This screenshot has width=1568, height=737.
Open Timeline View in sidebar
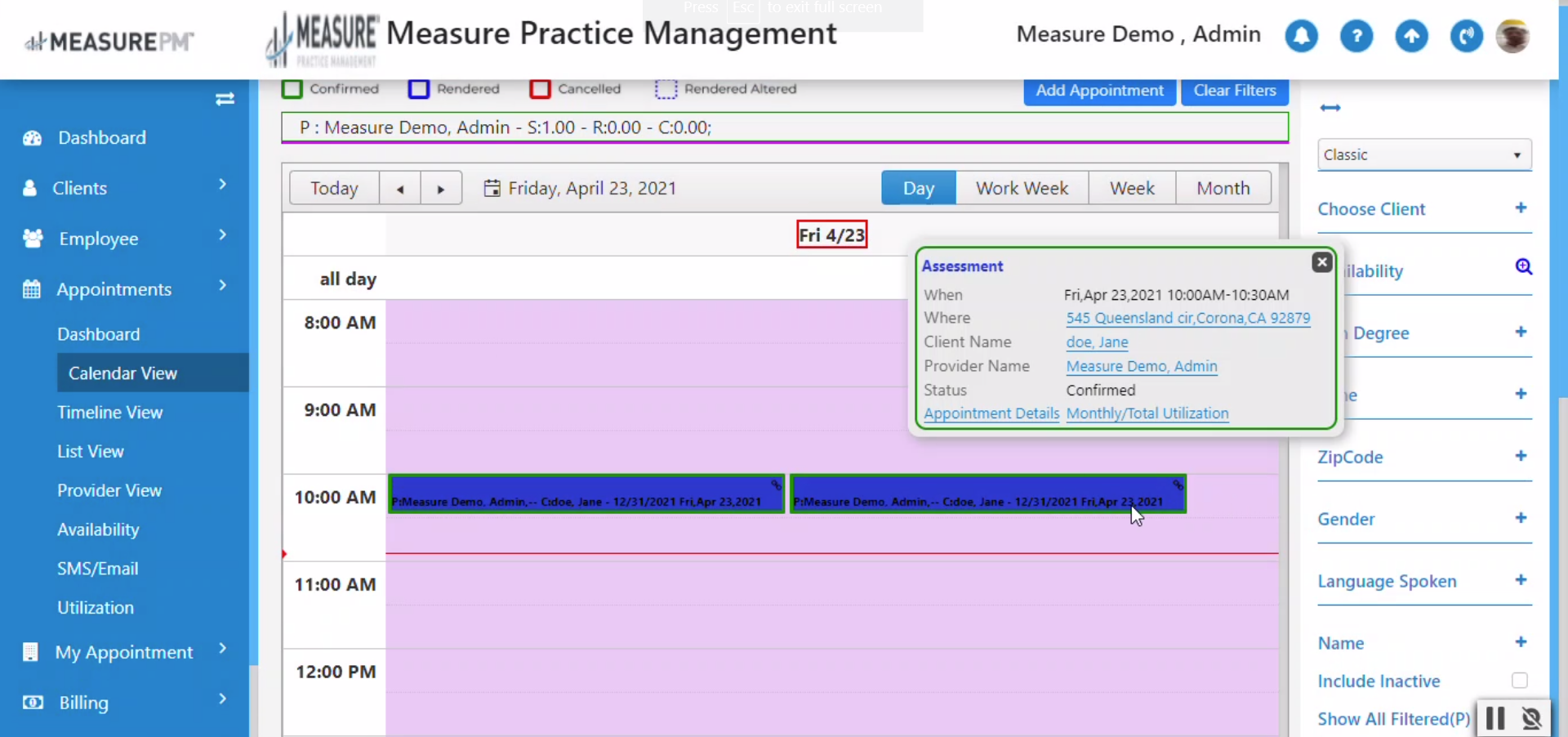pos(110,413)
